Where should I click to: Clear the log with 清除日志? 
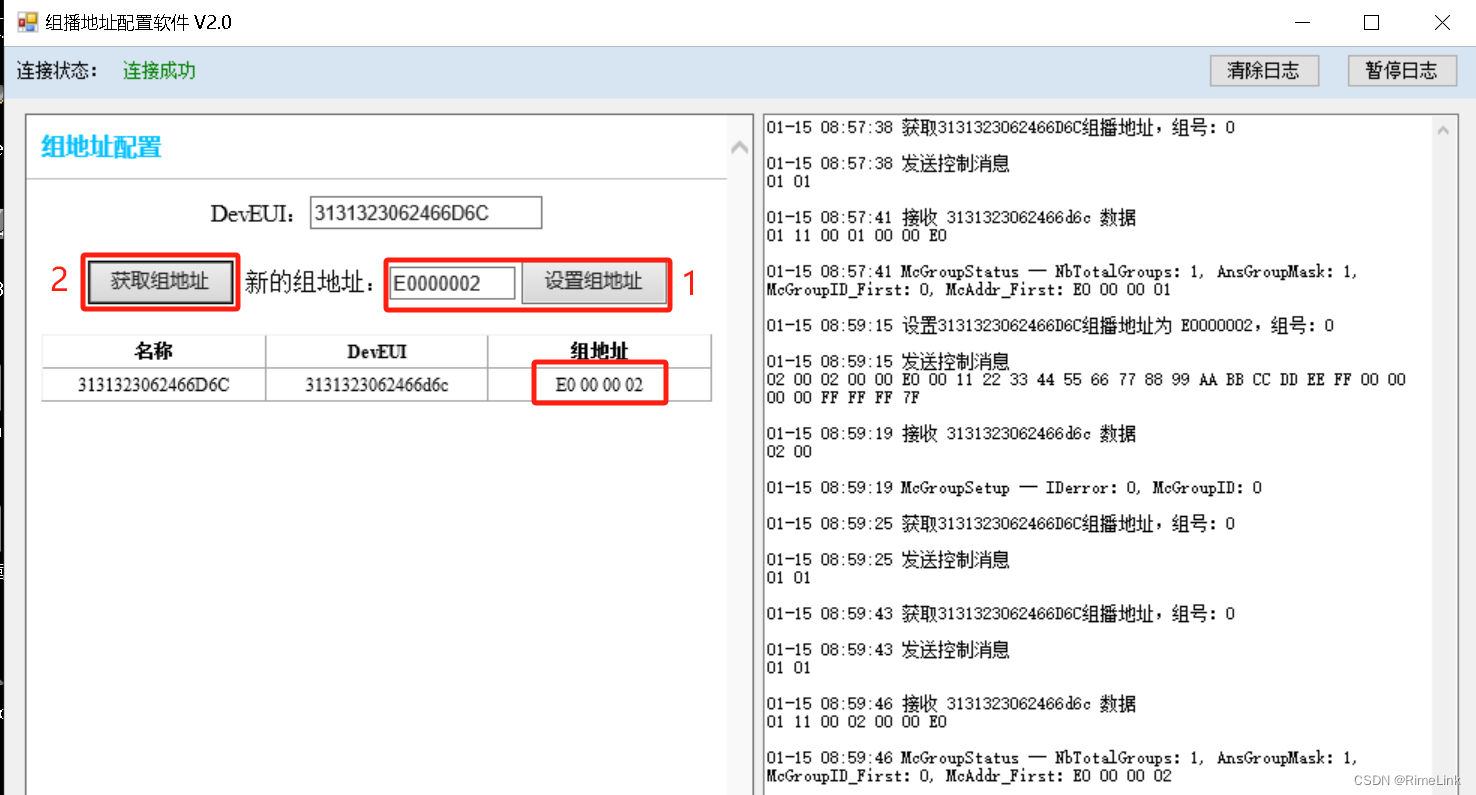coord(1263,71)
